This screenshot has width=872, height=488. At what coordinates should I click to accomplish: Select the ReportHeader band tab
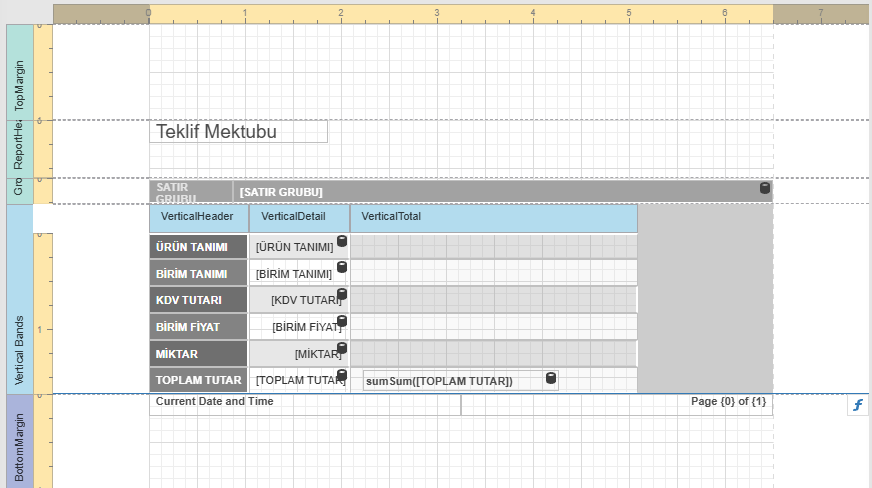(19, 149)
